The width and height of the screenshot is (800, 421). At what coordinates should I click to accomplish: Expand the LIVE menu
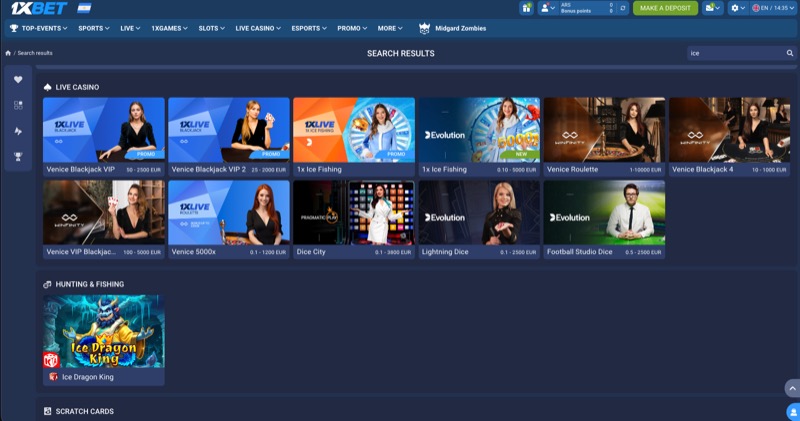130,29
